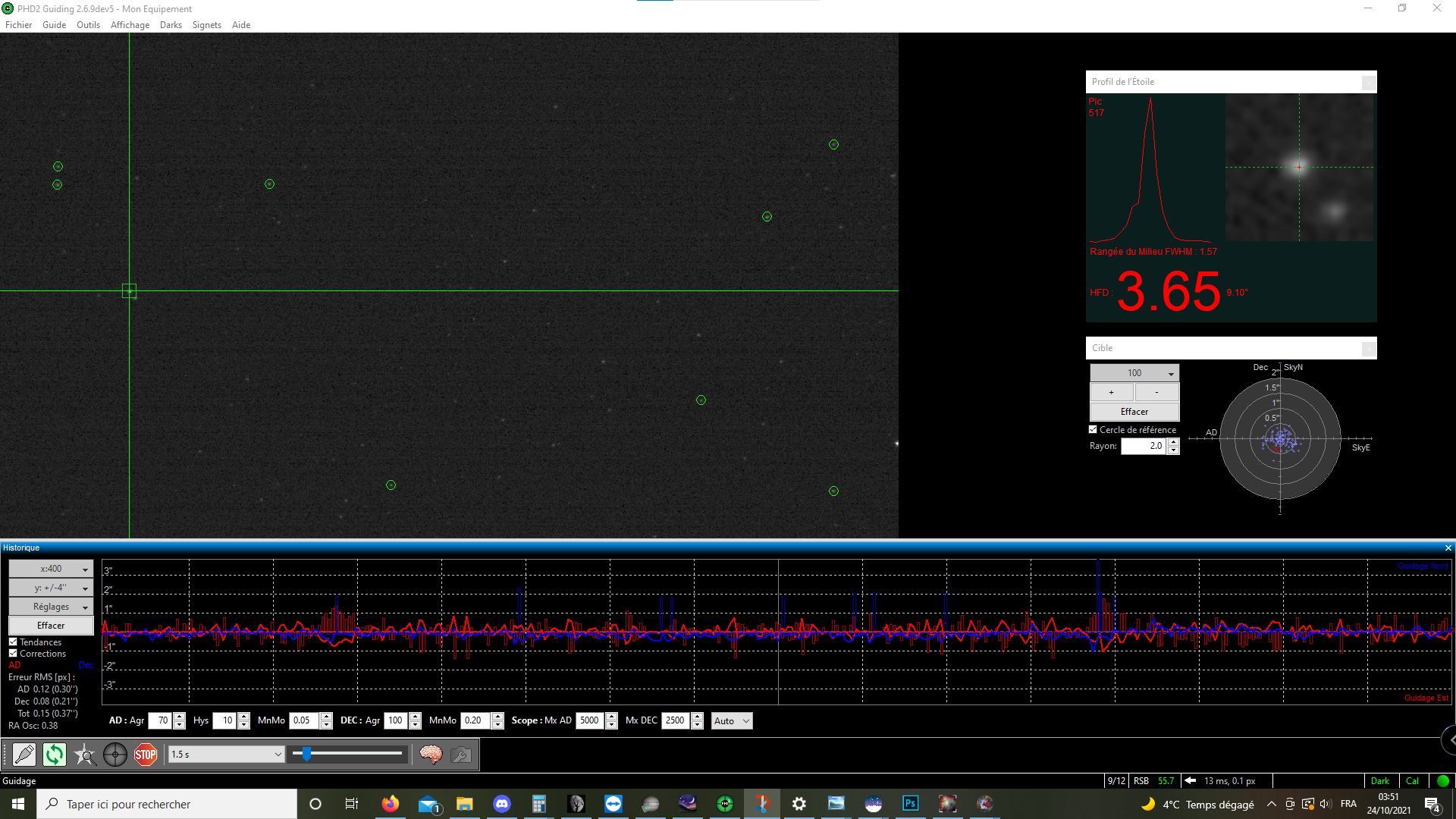Click the Hys value field
This screenshot has height=819, width=1456.
coord(225,721)
